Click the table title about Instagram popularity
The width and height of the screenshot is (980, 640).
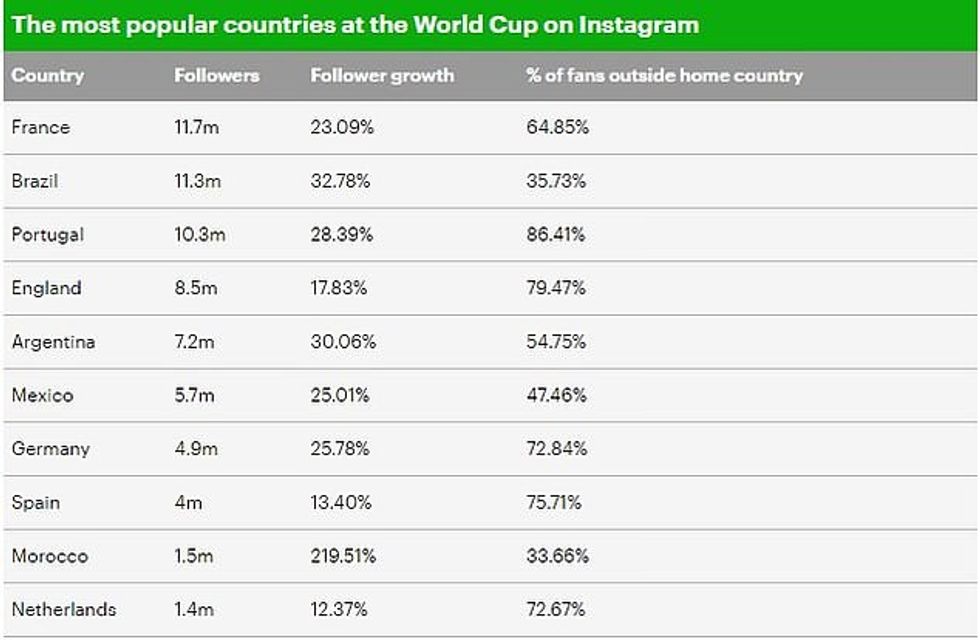355,24
